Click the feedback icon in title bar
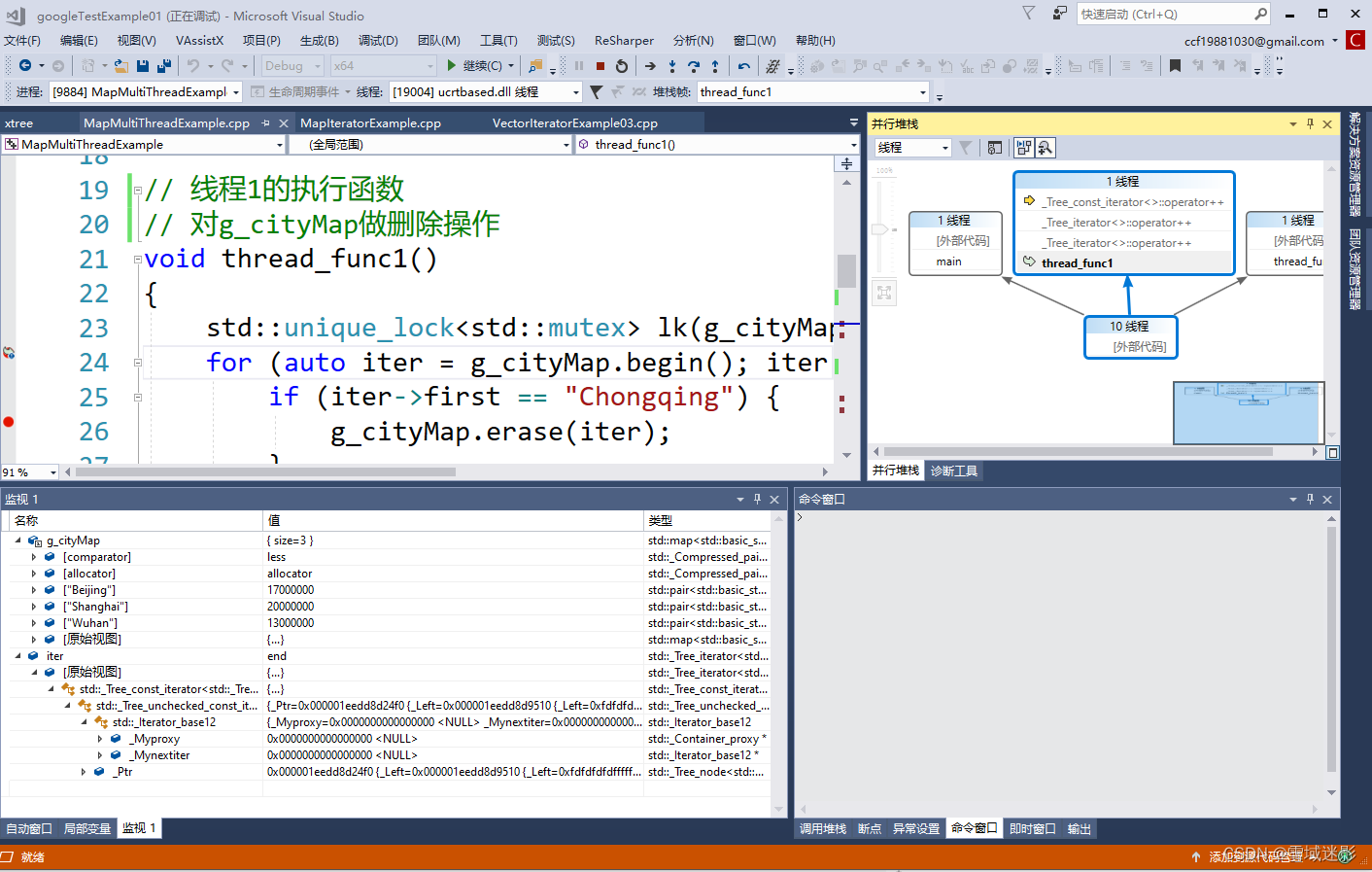The width and height of the screenshot is (1372, 872). click(x=1059, y=14)
